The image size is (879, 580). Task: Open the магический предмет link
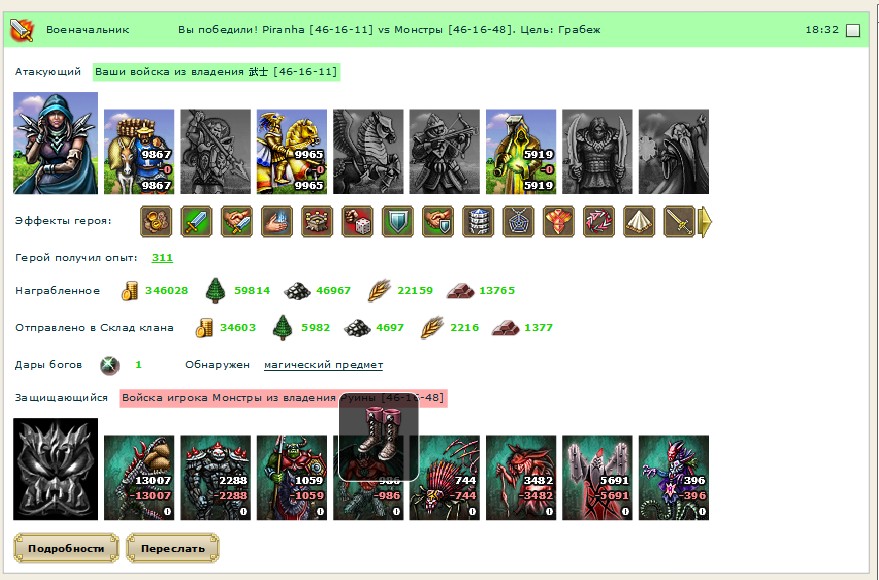point(323,365)
